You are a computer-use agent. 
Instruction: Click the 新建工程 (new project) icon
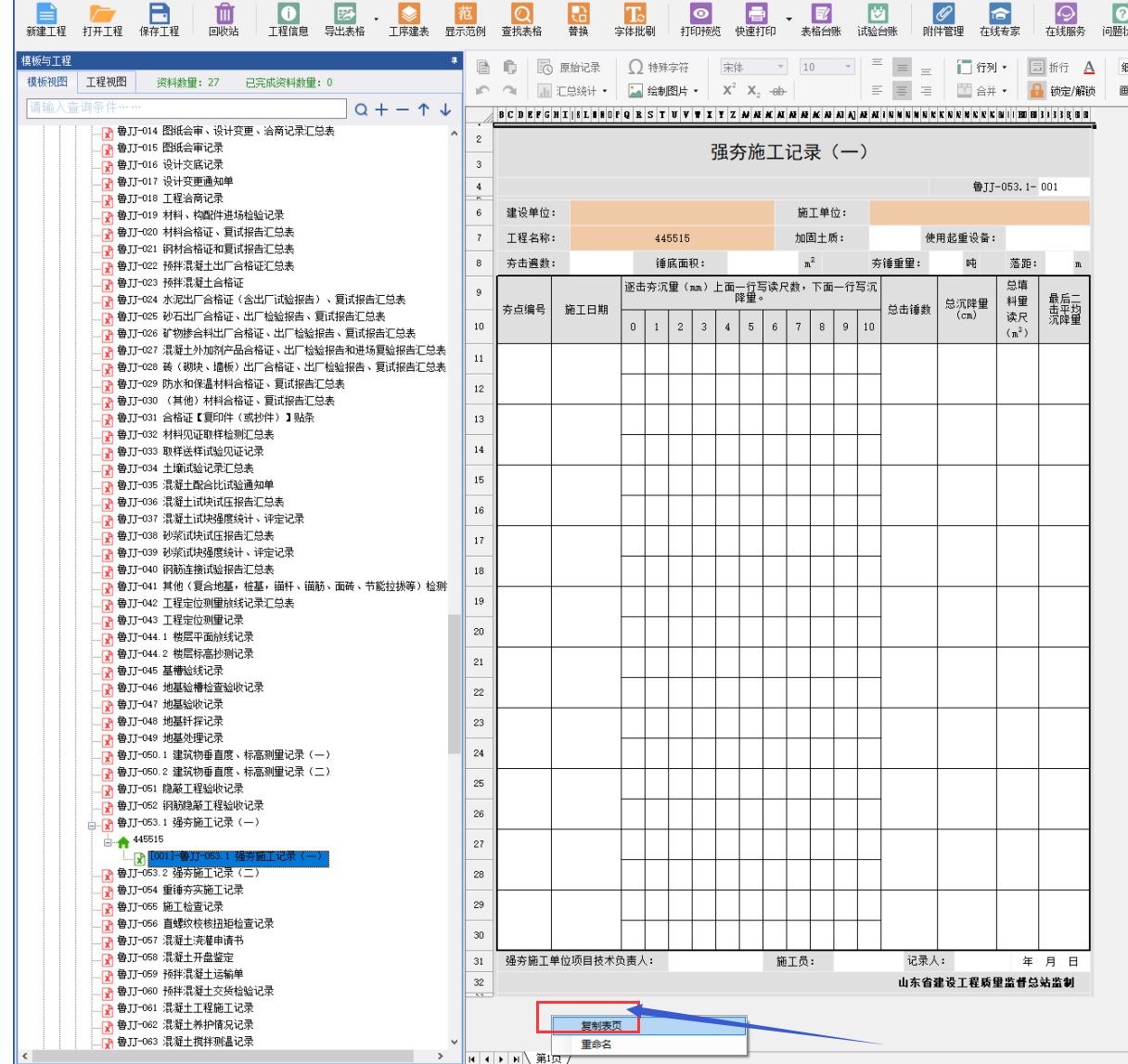45,19
